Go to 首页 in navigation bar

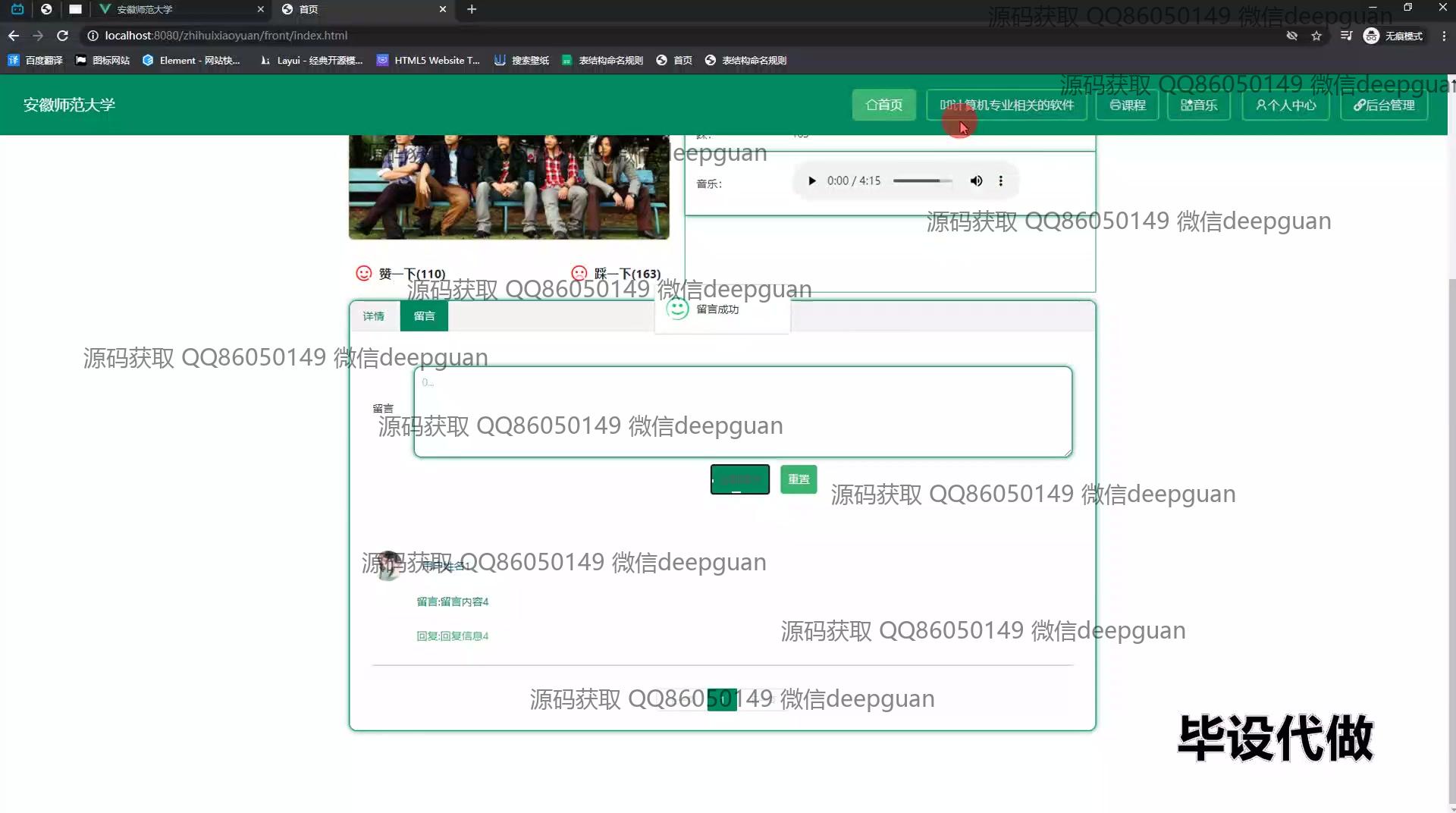point(883,105)
